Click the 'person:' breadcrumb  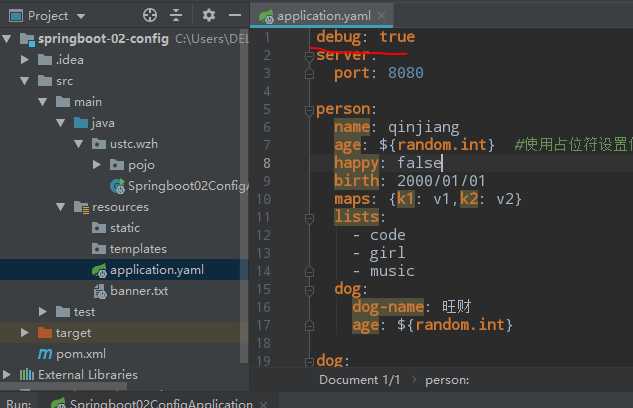point(447,380)
